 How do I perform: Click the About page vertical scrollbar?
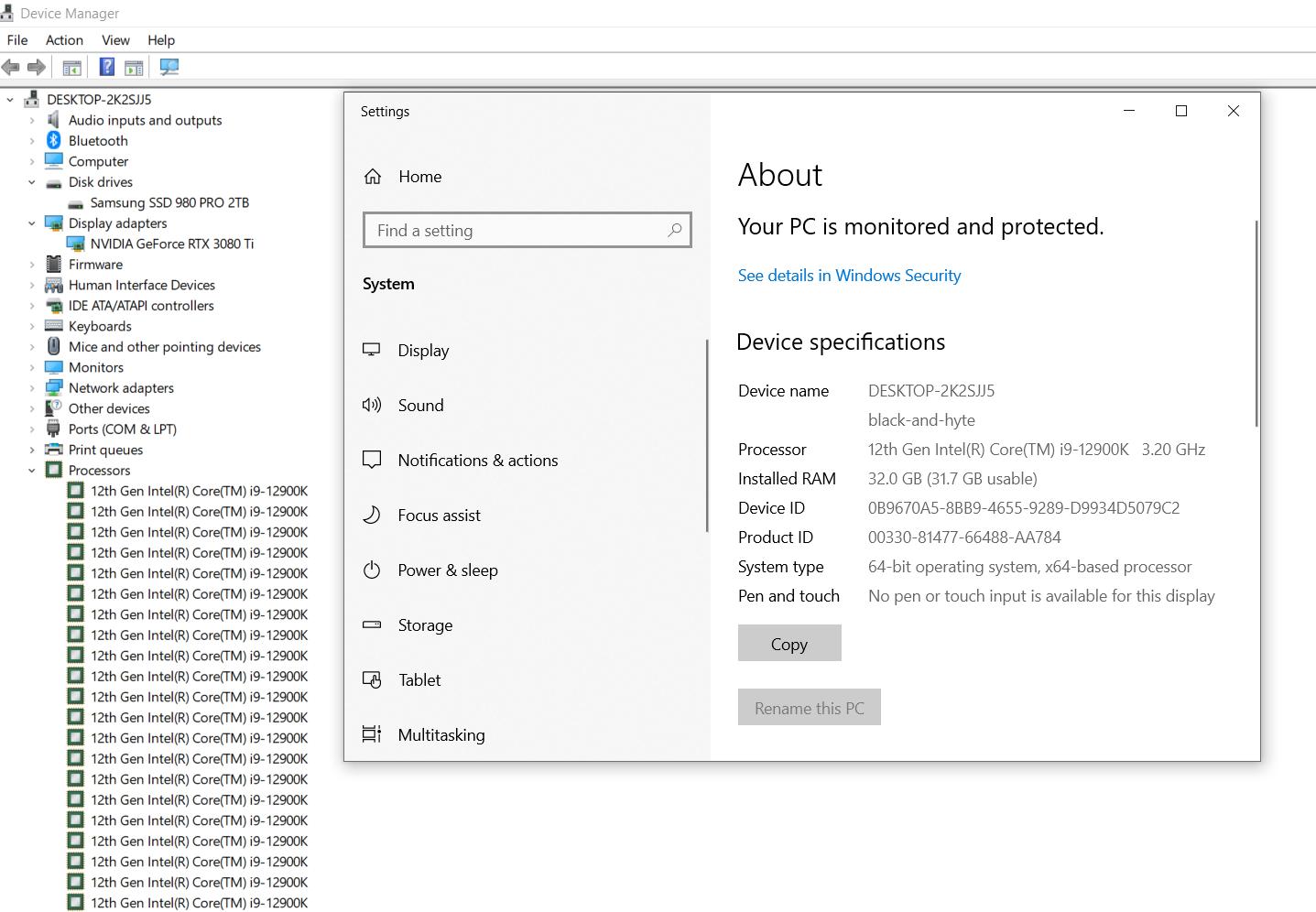pos(1256,323)
